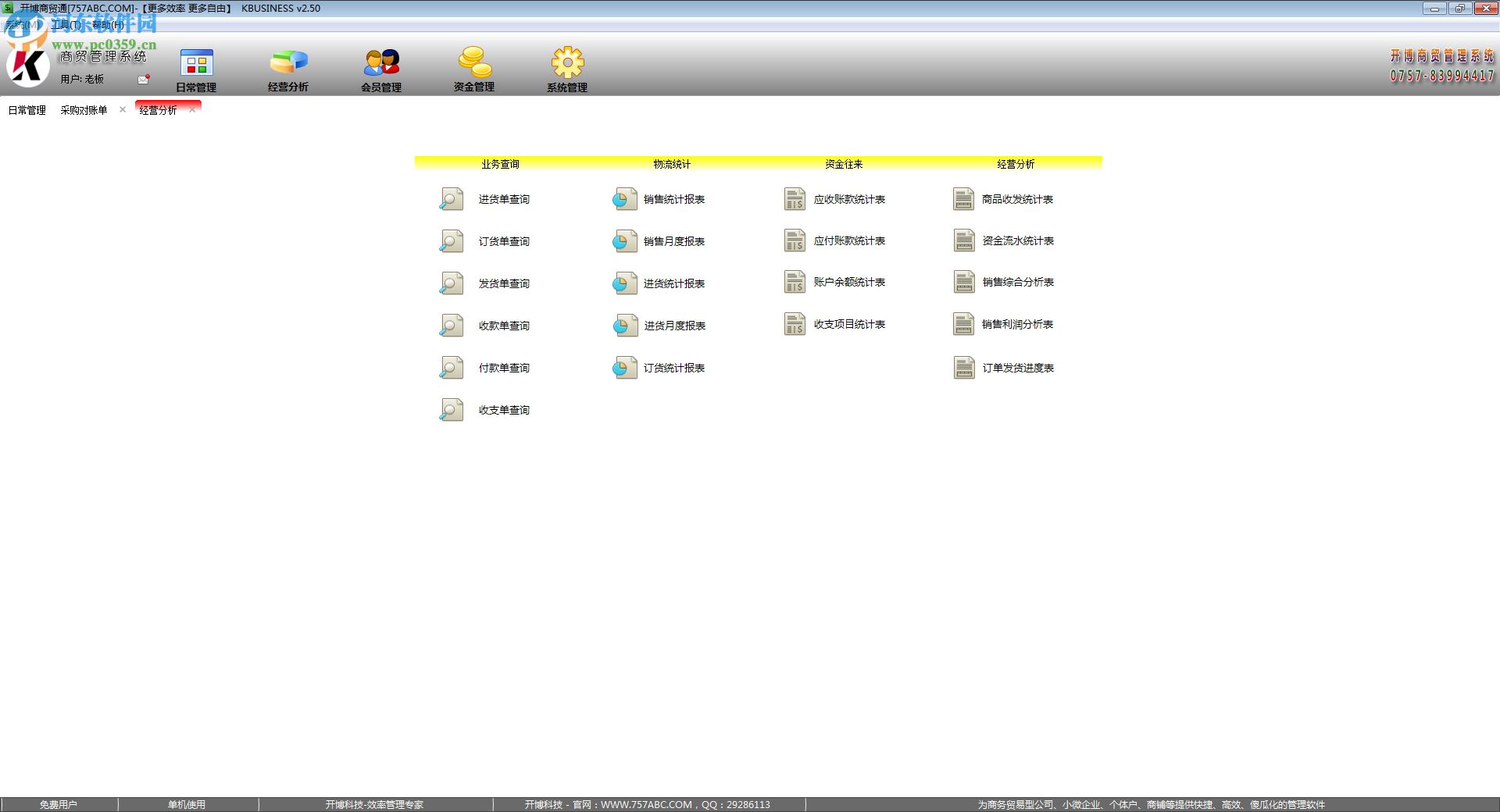Click 免费用户 in the status bar

pyautogui.click(x=59, y=804)
